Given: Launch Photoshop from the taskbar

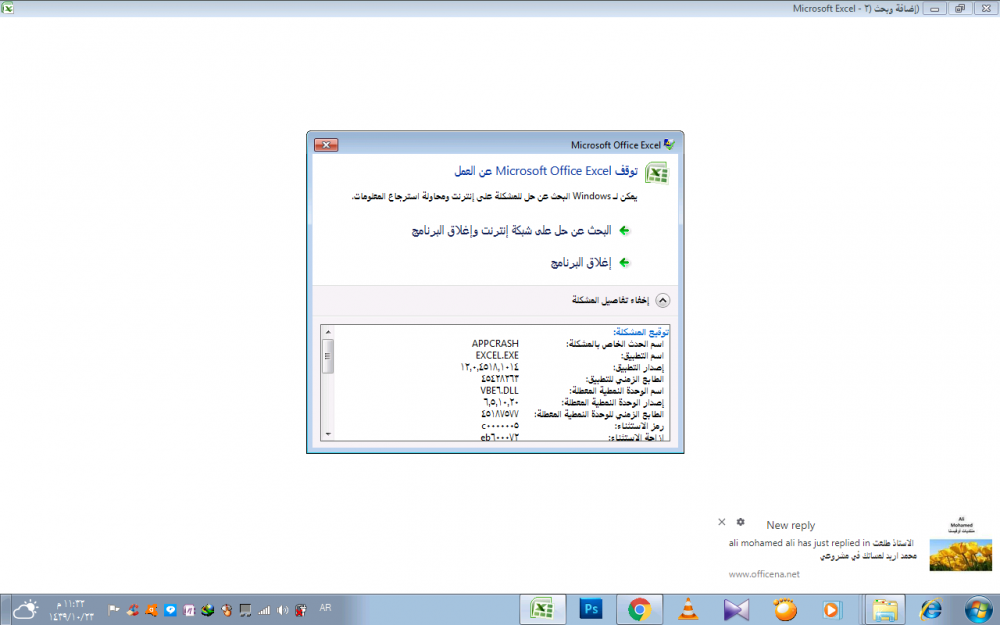Looking at the screenshot, I should [591, 609].
